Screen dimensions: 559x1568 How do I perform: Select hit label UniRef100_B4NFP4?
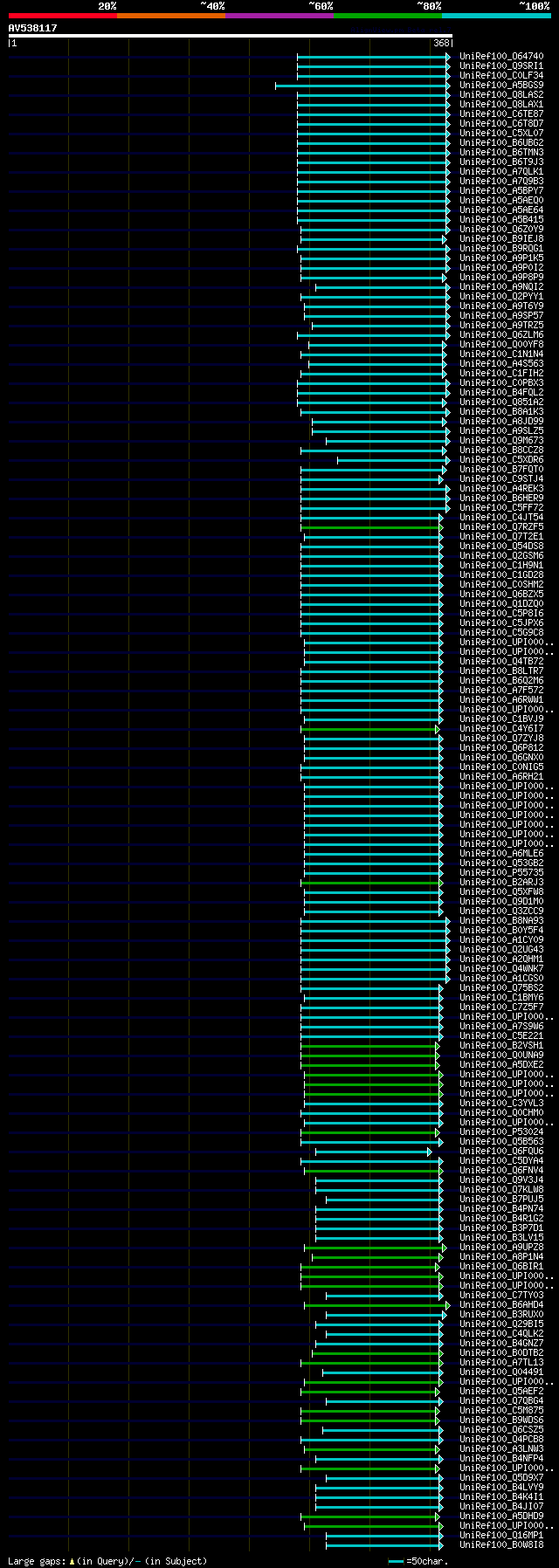501,1459
